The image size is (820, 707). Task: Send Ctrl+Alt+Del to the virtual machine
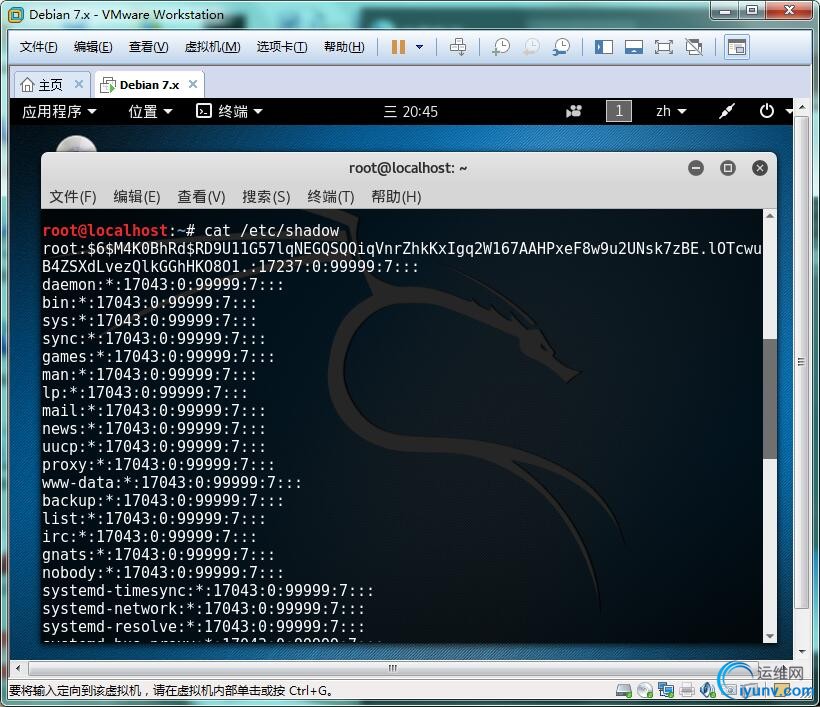(458, 47)
